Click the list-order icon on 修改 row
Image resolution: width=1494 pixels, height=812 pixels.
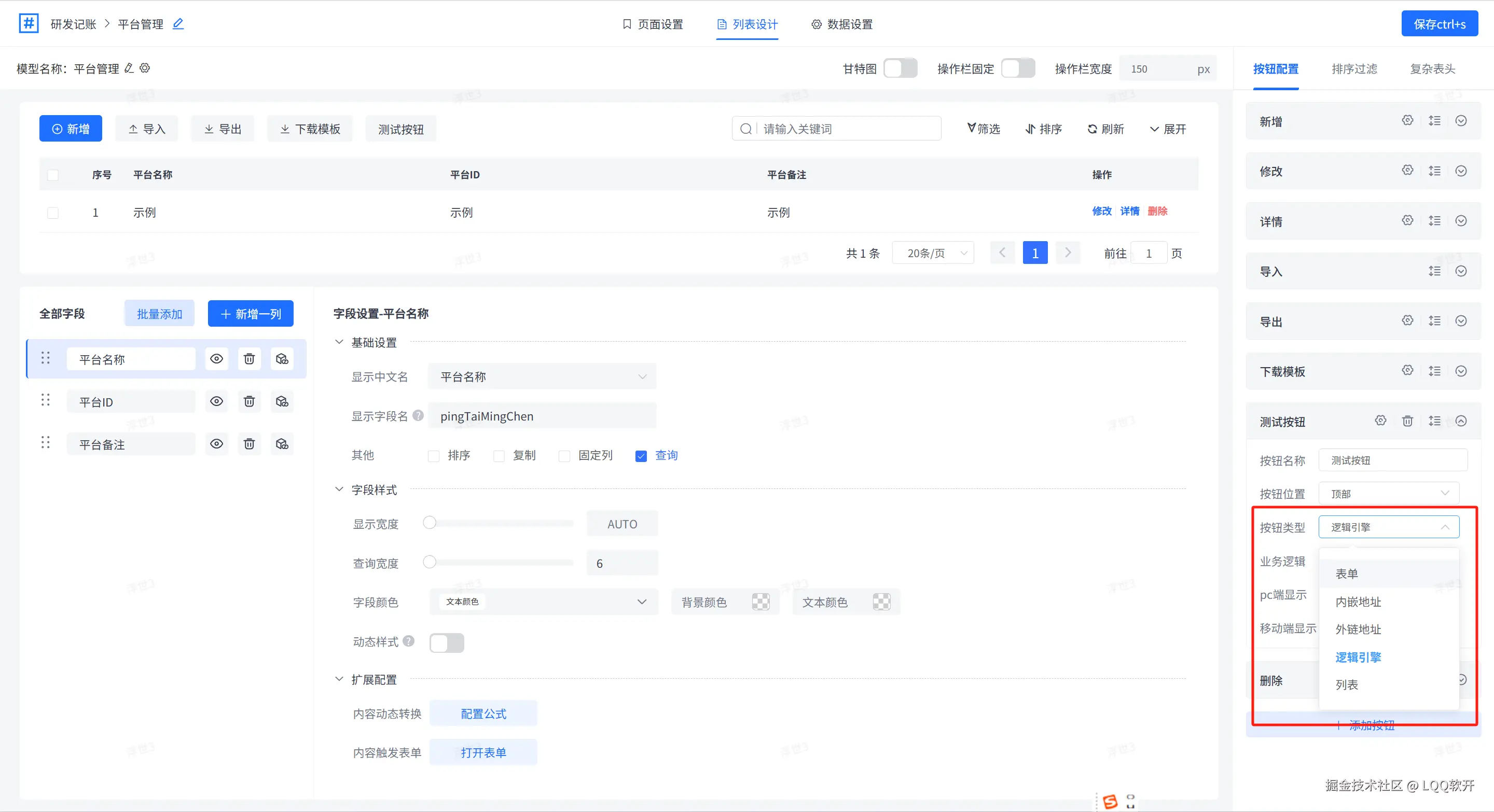pyautogui.click(x=1434, y=171)
